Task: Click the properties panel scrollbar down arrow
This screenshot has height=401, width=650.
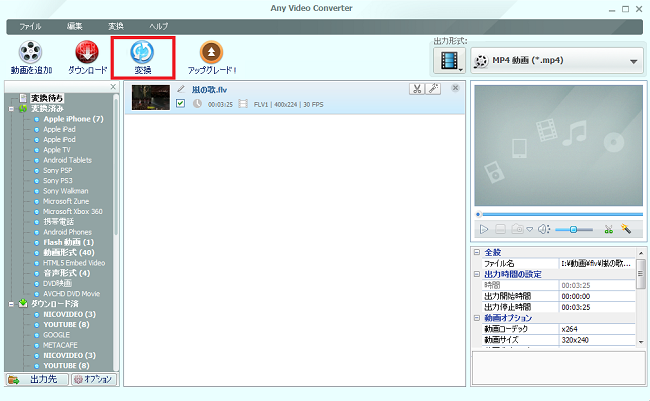Action: tap(641, 342)
